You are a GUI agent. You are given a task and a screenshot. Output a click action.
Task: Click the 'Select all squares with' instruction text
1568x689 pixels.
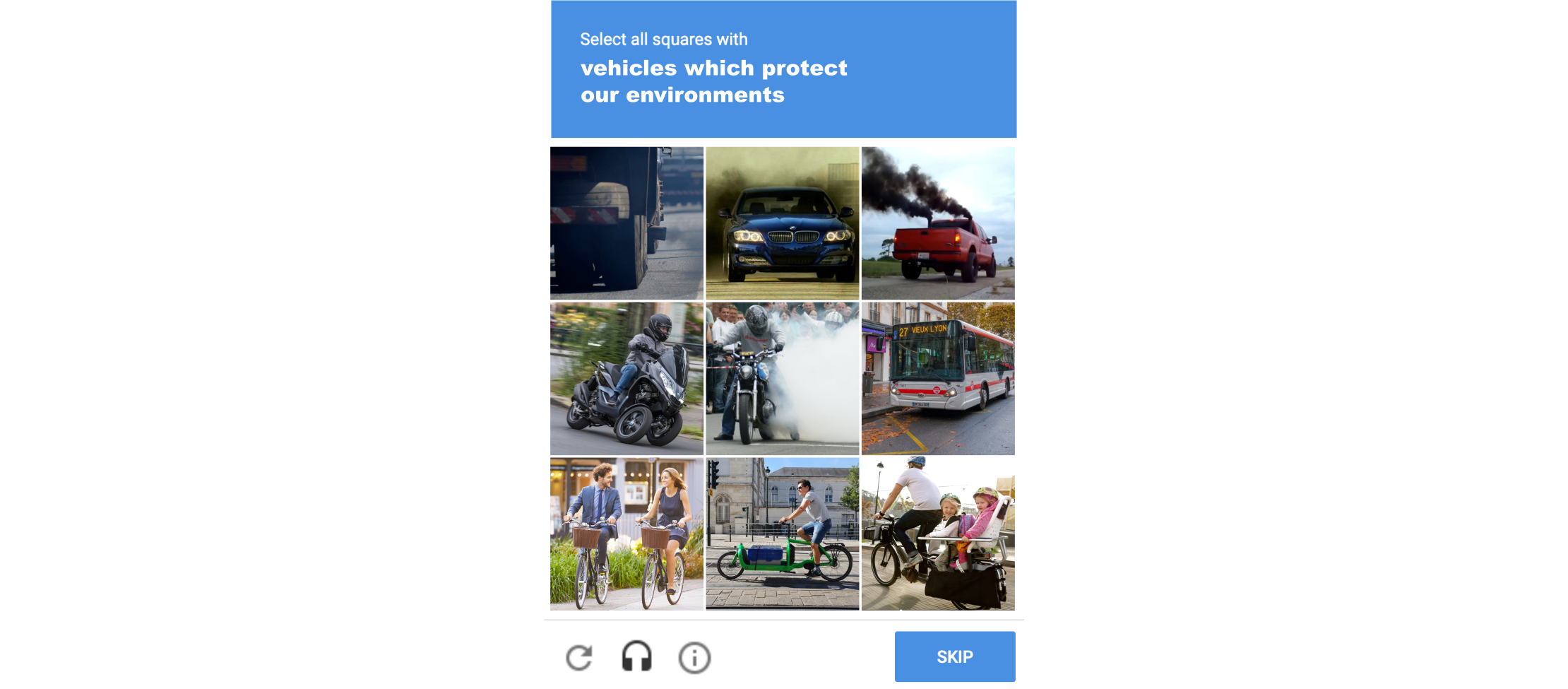pyautogui.click(x=664, y=40)
